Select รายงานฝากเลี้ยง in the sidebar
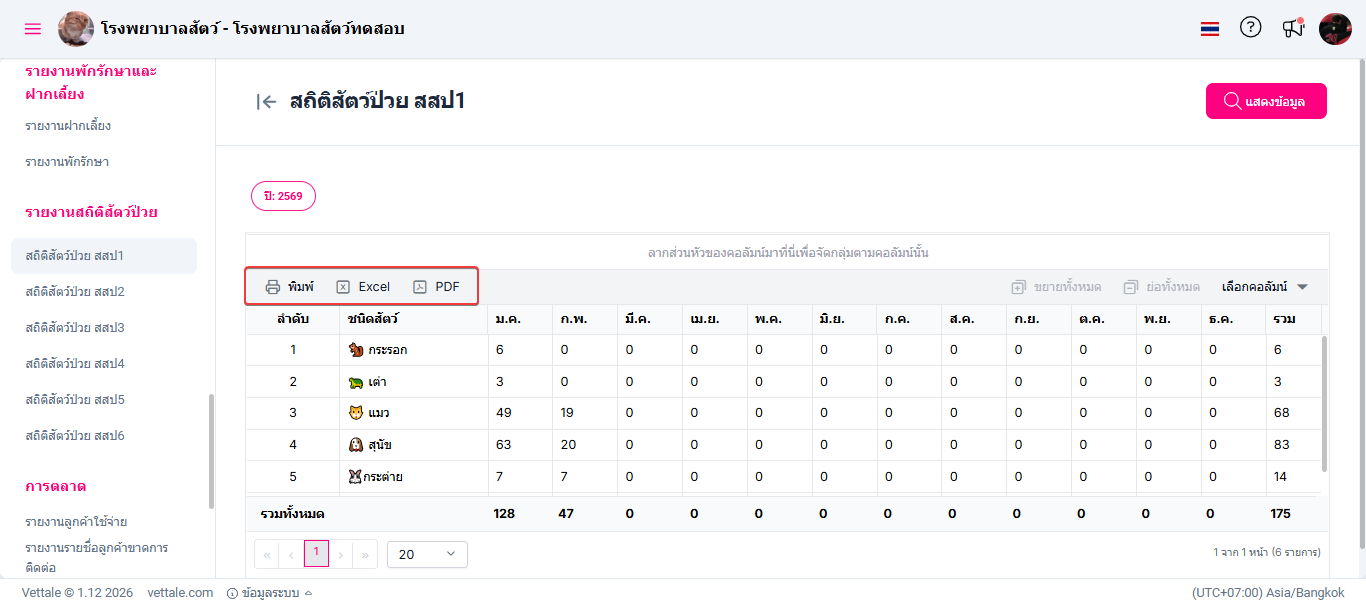The width and height of the screenshot is (1366, 607). 68,126
